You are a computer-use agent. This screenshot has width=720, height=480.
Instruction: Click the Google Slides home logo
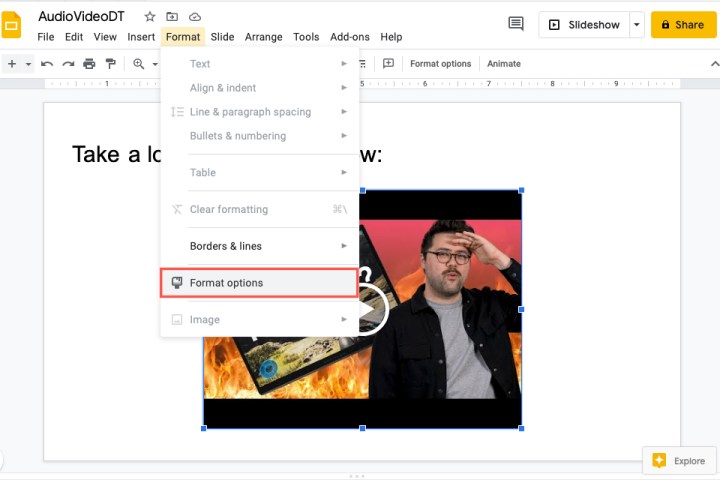click(x=13, y=25)
